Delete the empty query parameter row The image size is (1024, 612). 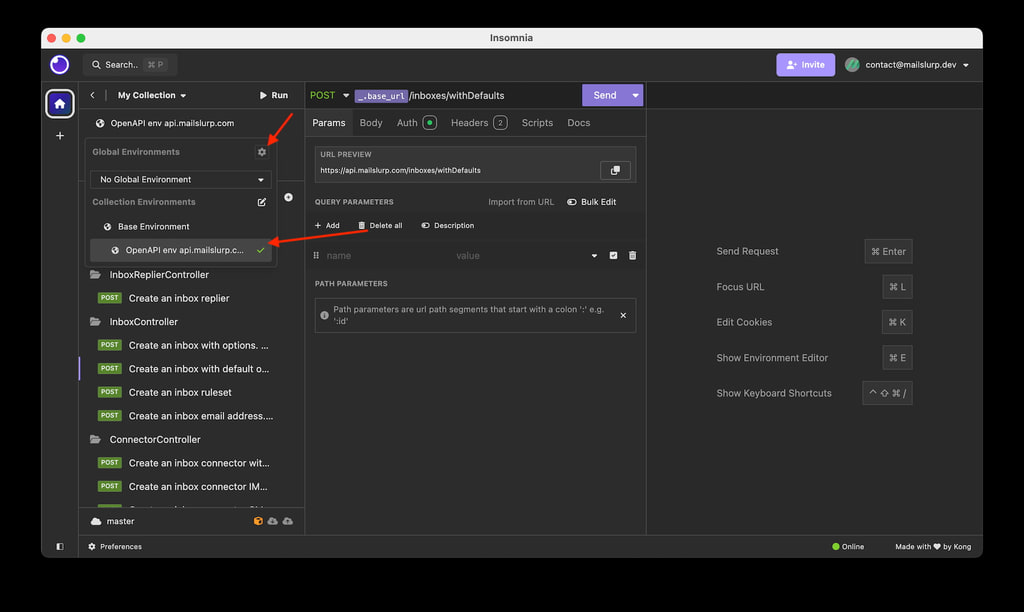coord(632,255)
